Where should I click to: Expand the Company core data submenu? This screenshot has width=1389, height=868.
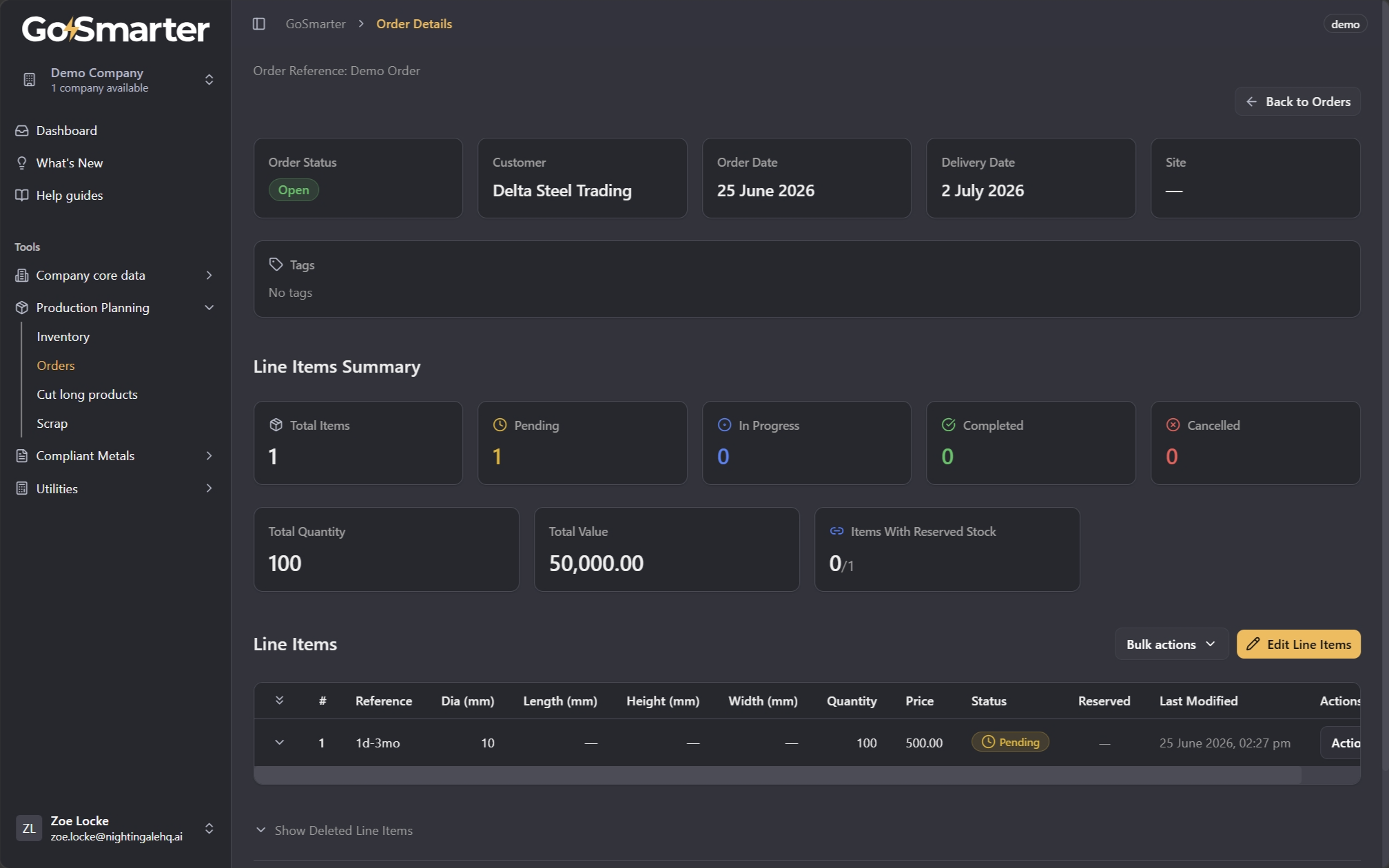209,276
